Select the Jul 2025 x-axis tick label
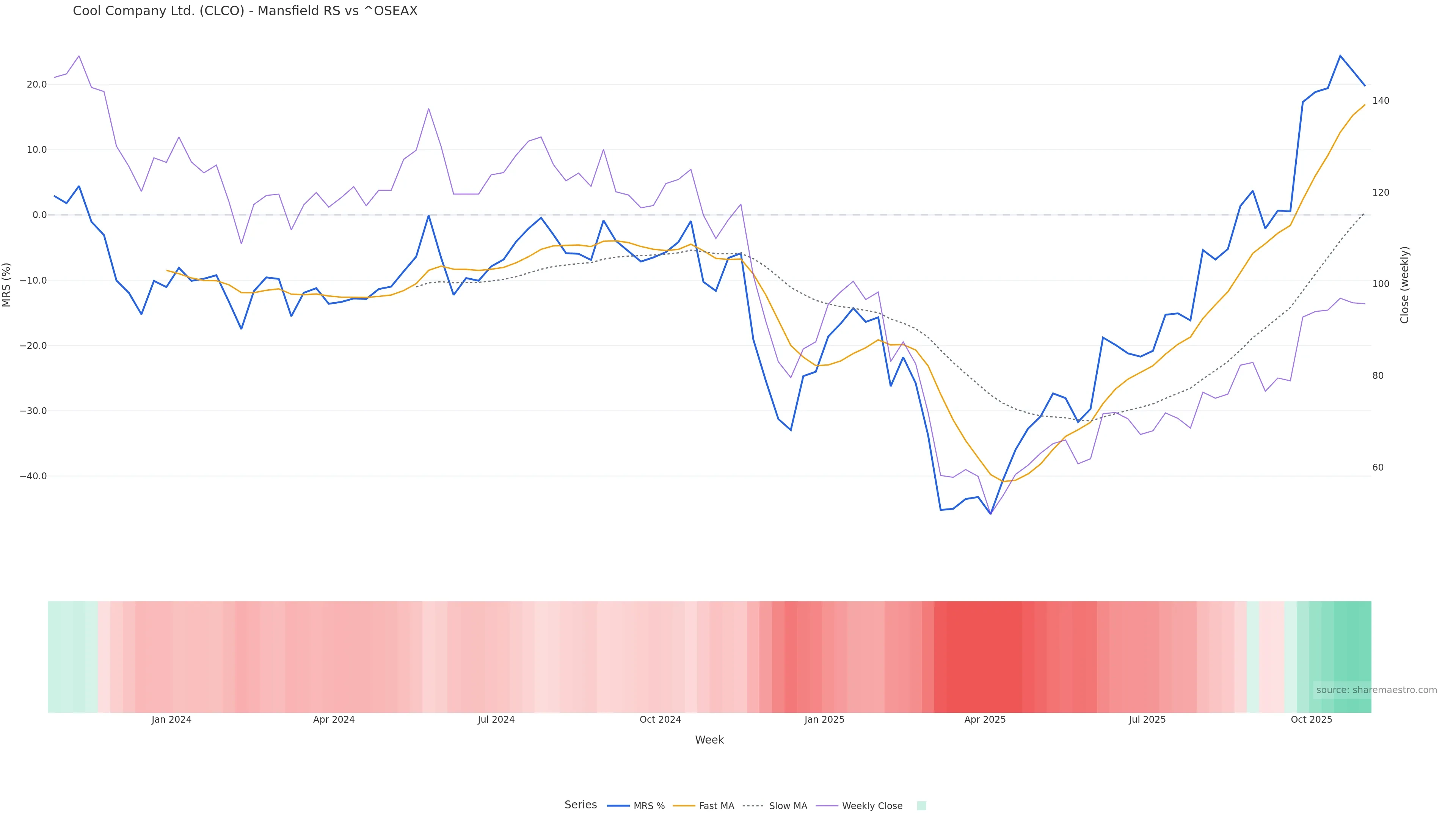 point(1147,720)
